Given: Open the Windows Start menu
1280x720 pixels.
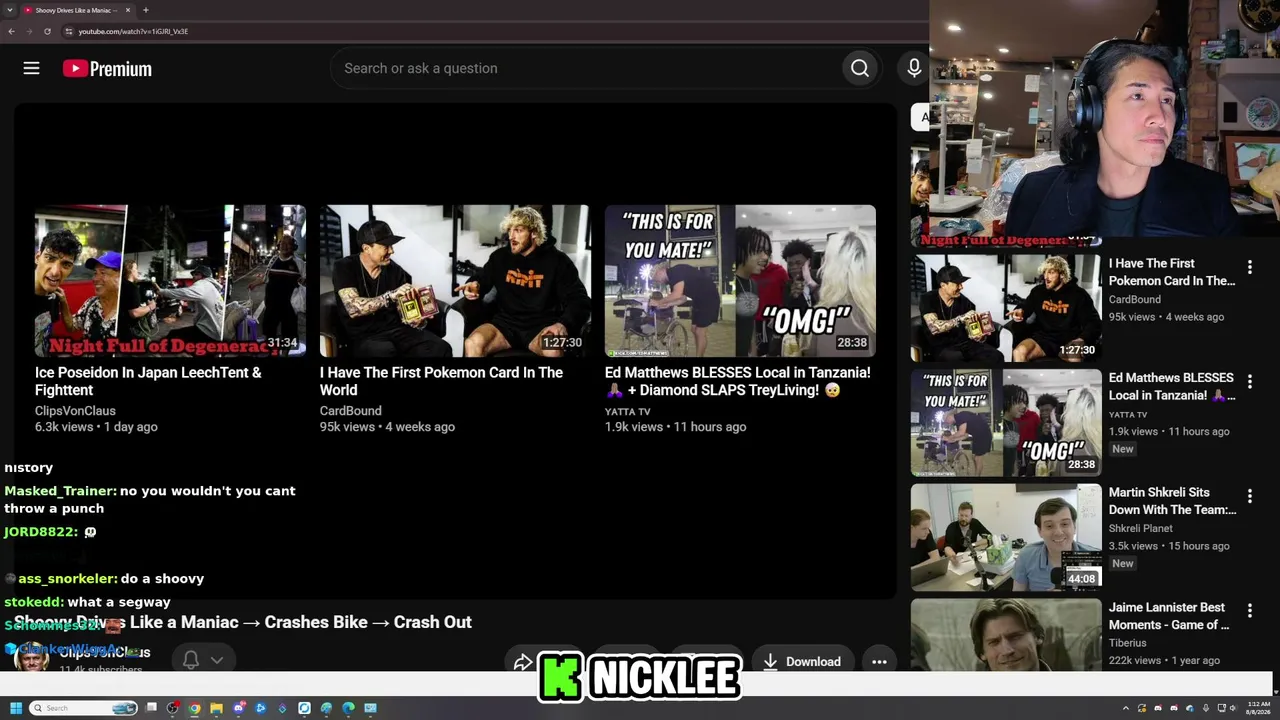Looking at the screenshot, I should coord(16,708).
